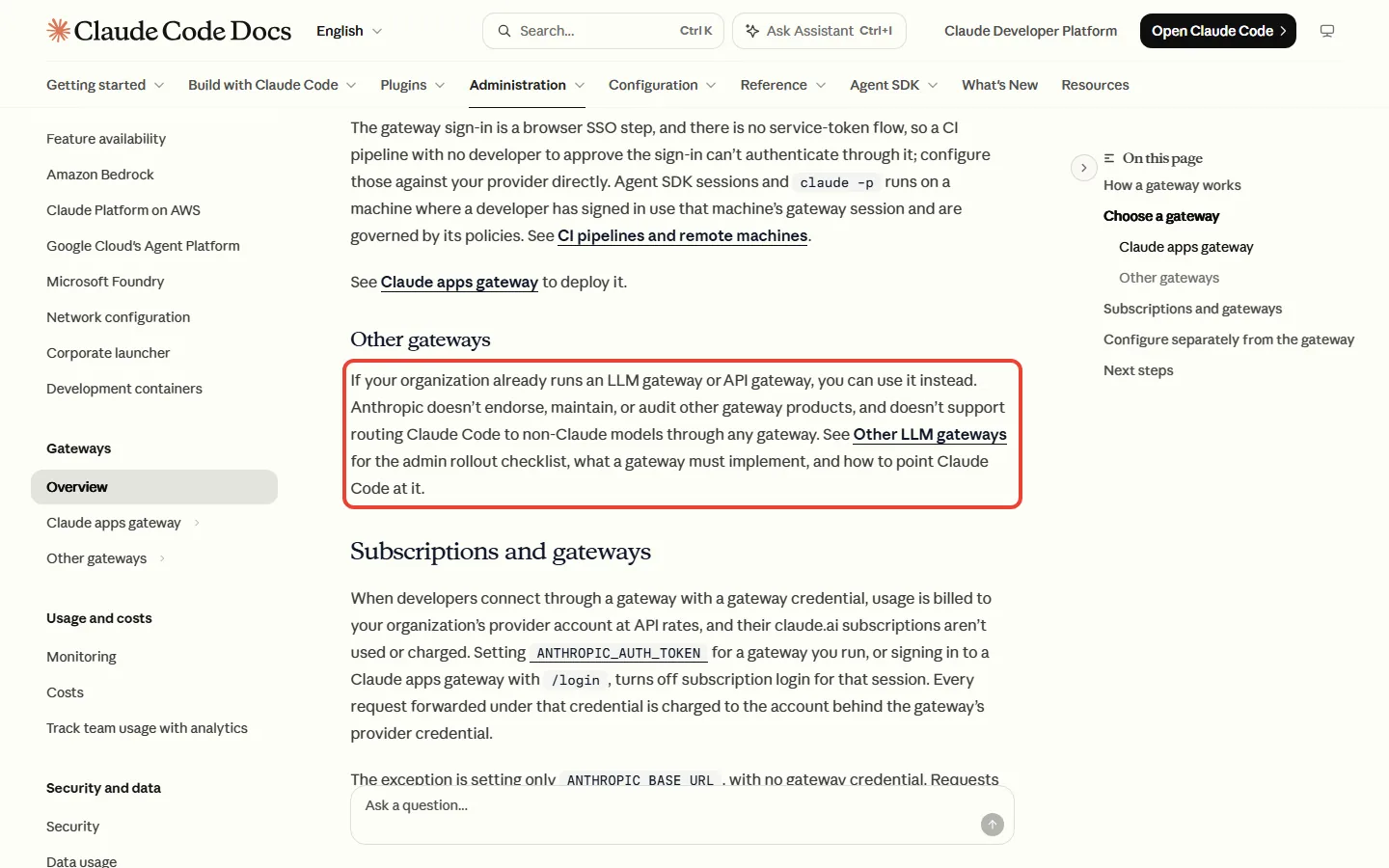The width and height of the screenshot is (1389, 868).
Task: Expand Other gateways sidebar chevron
Action: pyautogui.click(x=162, y=558)
